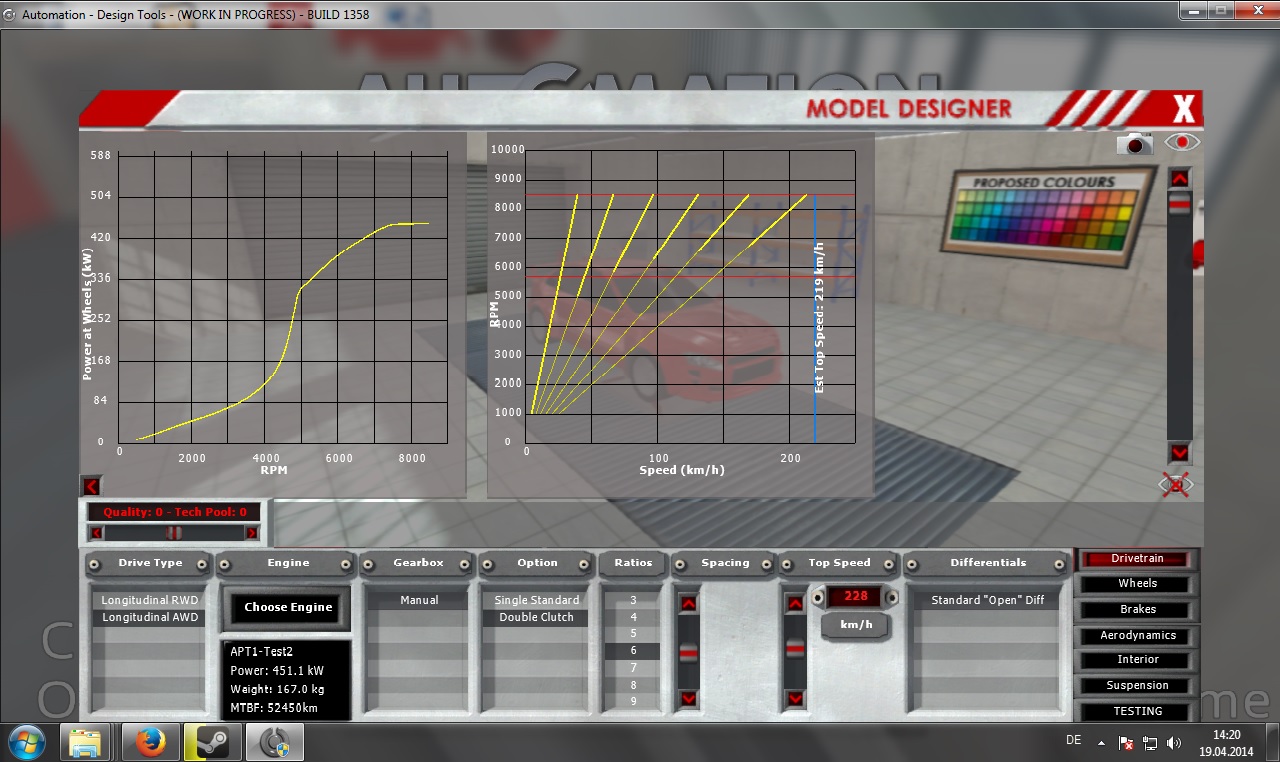The width and height of the screenshot is (1280, 762).
Task: Select 3 in the Ratios list
Action: [633, 600]
